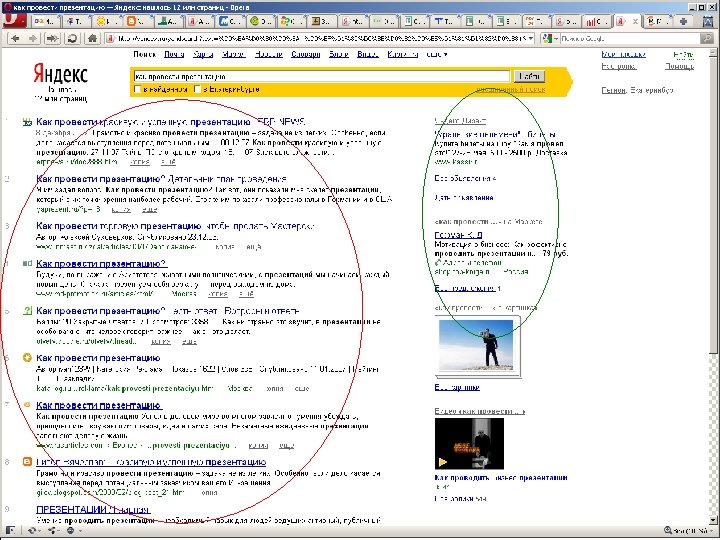Go forward using the Forward arrow
This screenshot has width=720, height=540.
click(x=32, y=39)
